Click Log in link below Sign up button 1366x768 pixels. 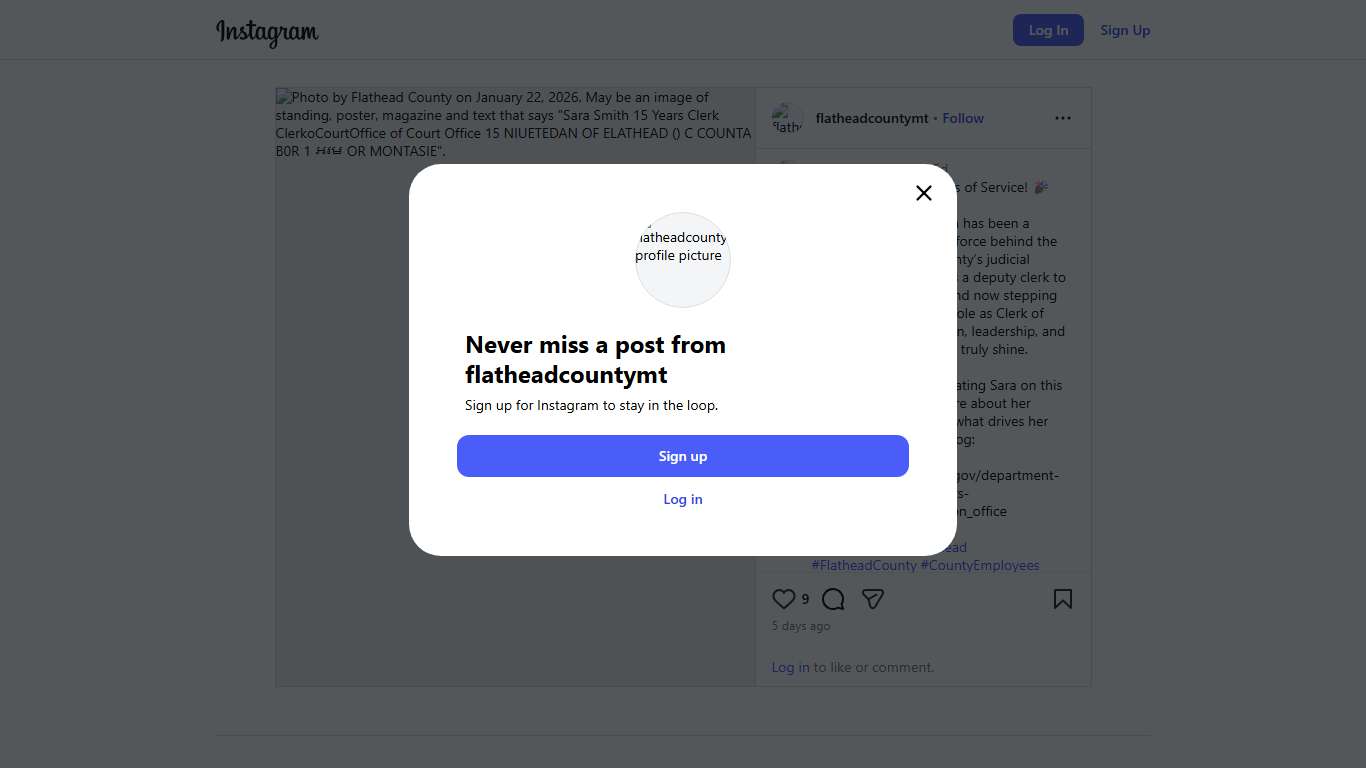pyautogui.click(x=683, y=499)
